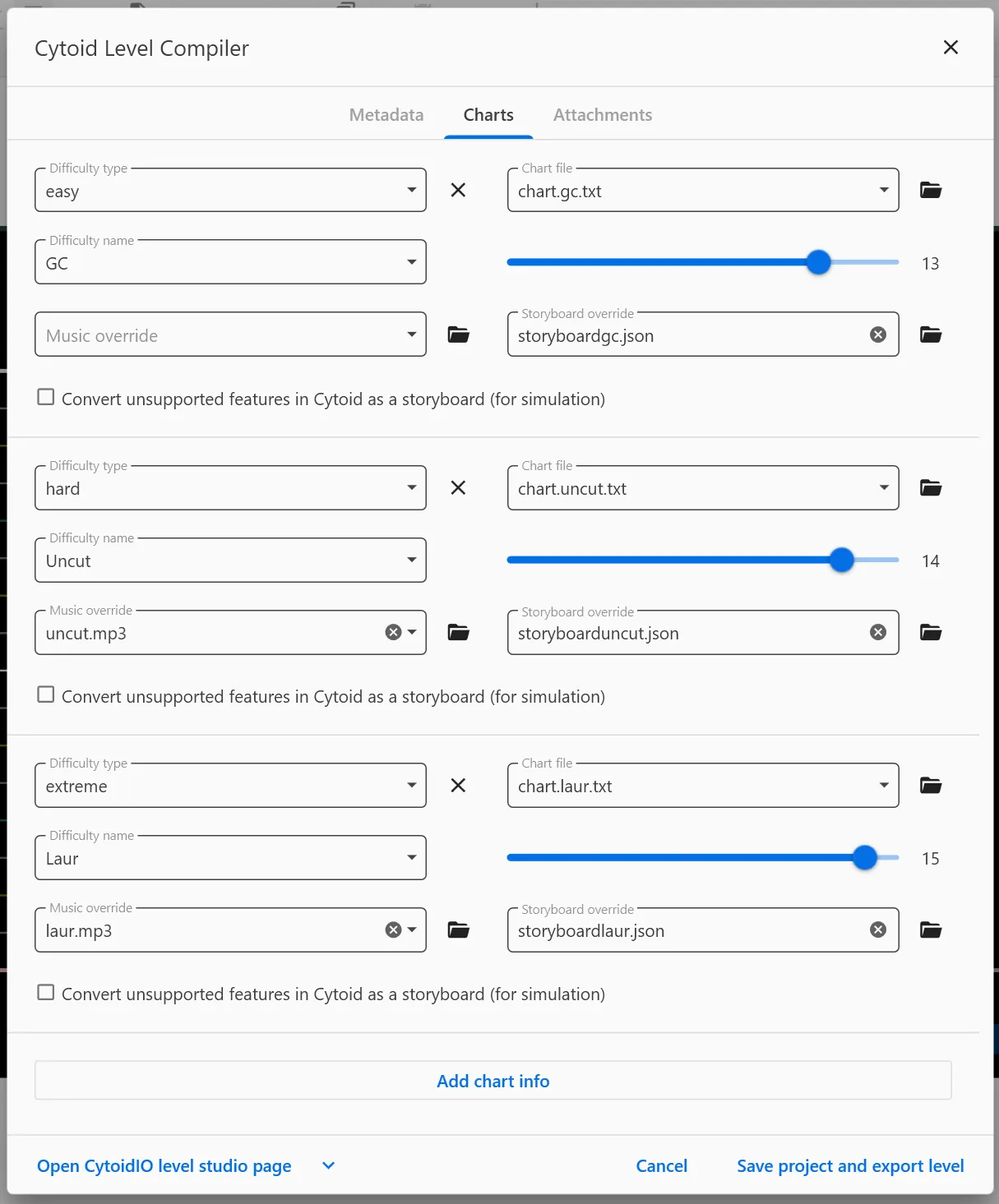Clear the uncut.mp3 music override
This screenshot has width=999, height=1204.
tap(393, 632)
